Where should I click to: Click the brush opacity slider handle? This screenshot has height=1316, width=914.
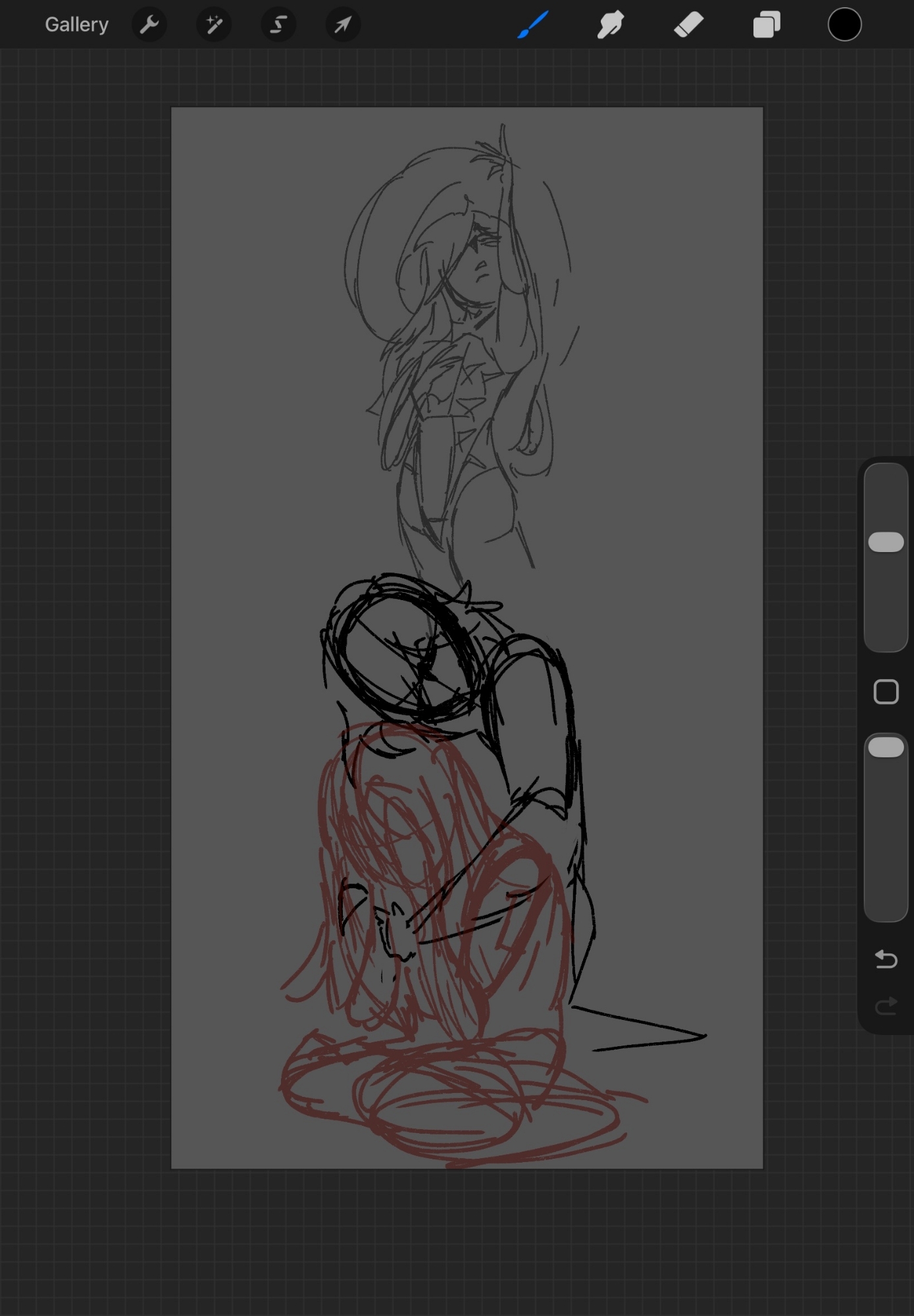886,747
